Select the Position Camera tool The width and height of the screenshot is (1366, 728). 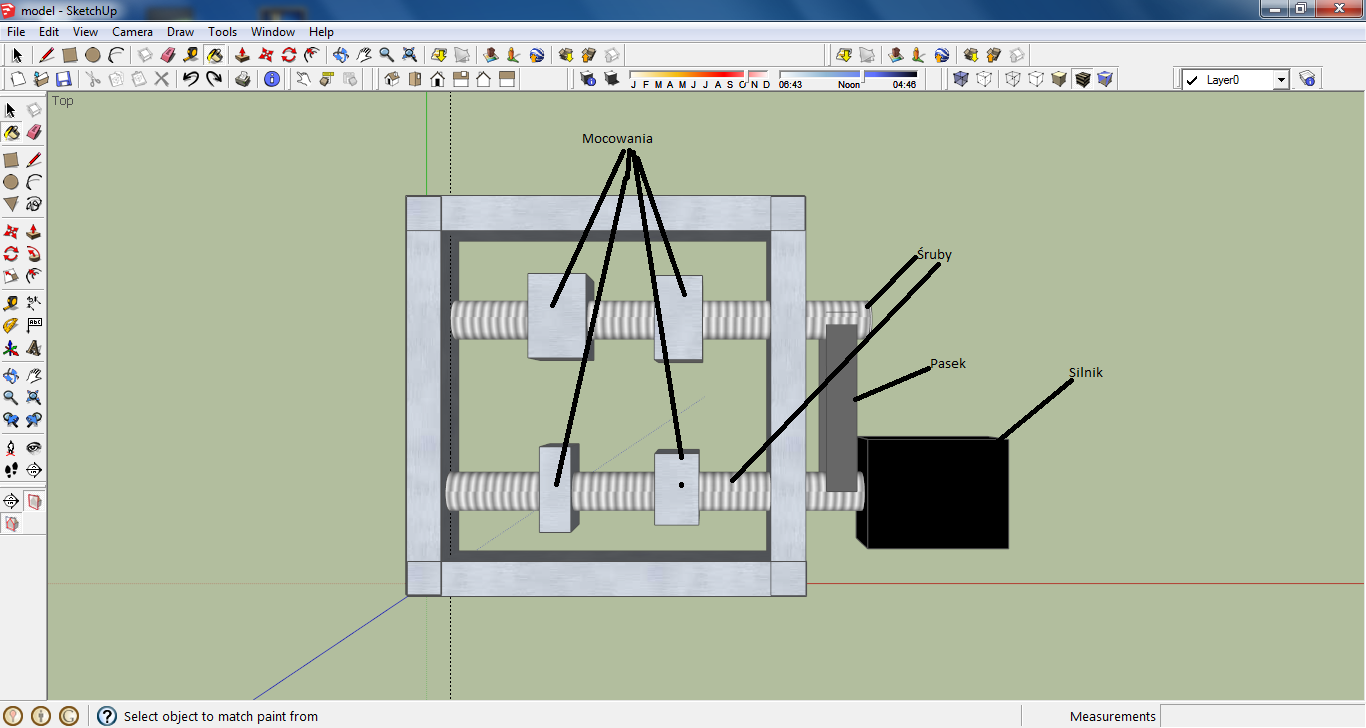11,447
